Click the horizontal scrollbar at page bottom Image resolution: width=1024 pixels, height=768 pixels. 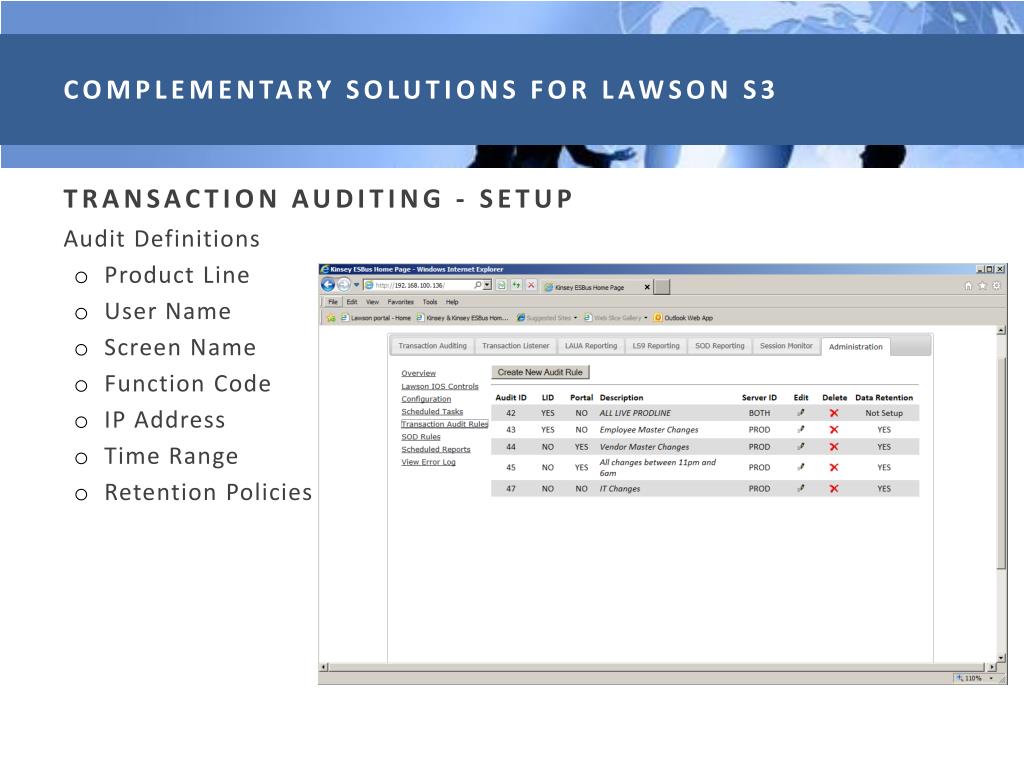658,667
